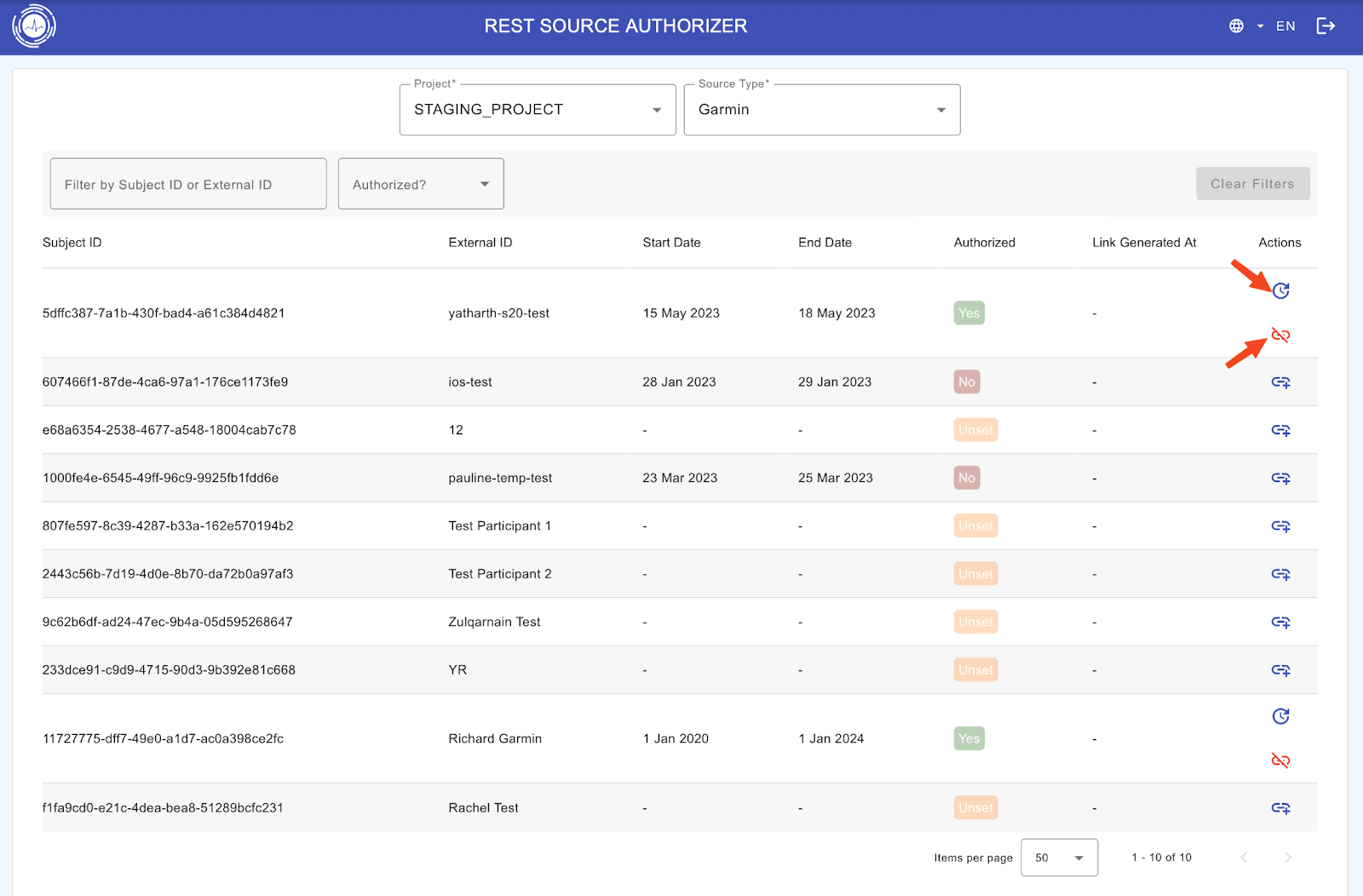Image resolution: width=1363 pixels, height=896 pixels.
Task: Click the Yes authorized badge for yatharth-s20-test
Action: click(x=969, y=313)
